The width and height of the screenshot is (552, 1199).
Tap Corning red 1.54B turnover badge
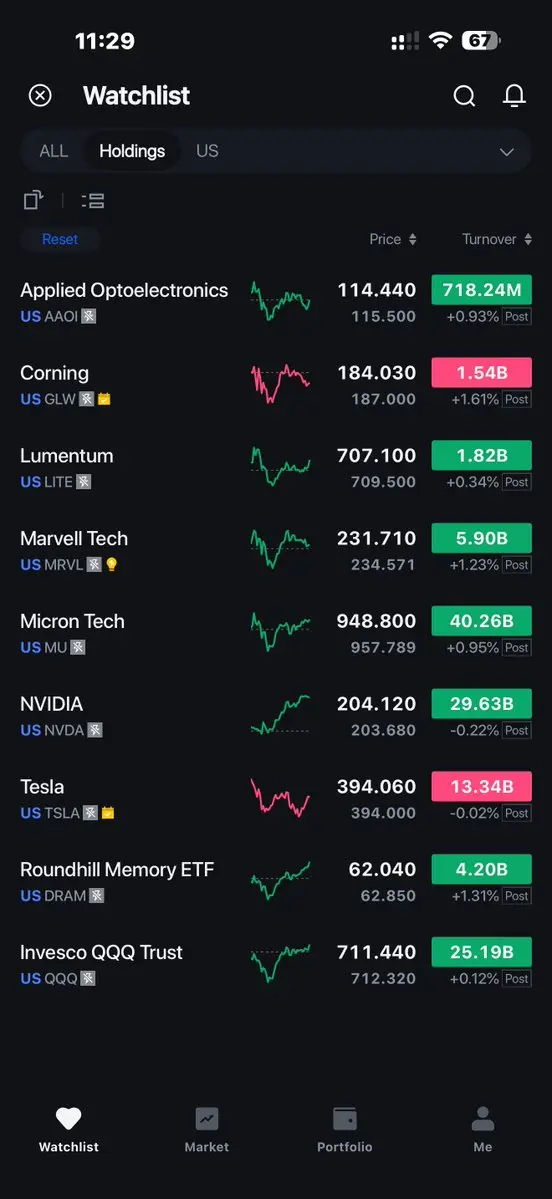(x=482, y=372)
